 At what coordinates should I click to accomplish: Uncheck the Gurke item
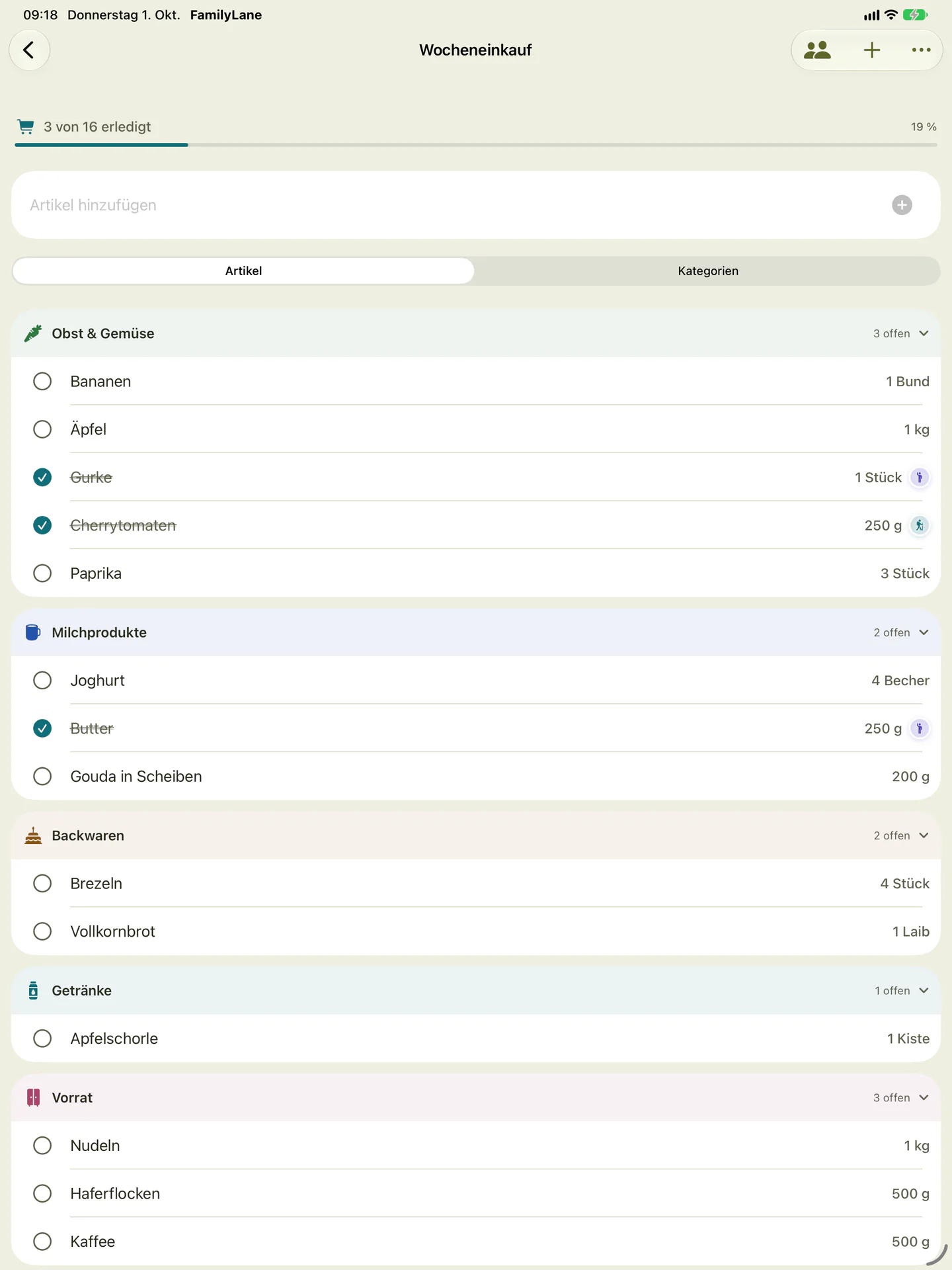click(x=42, y=478)
